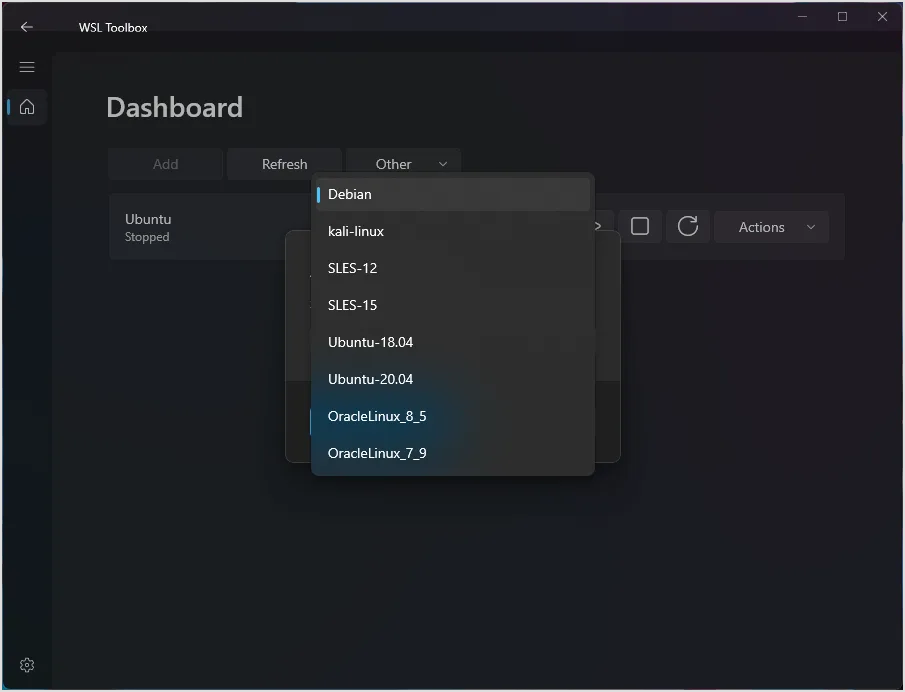Maximize the WSL Toolbox window
905x692 pixels.
coord(842,17)
